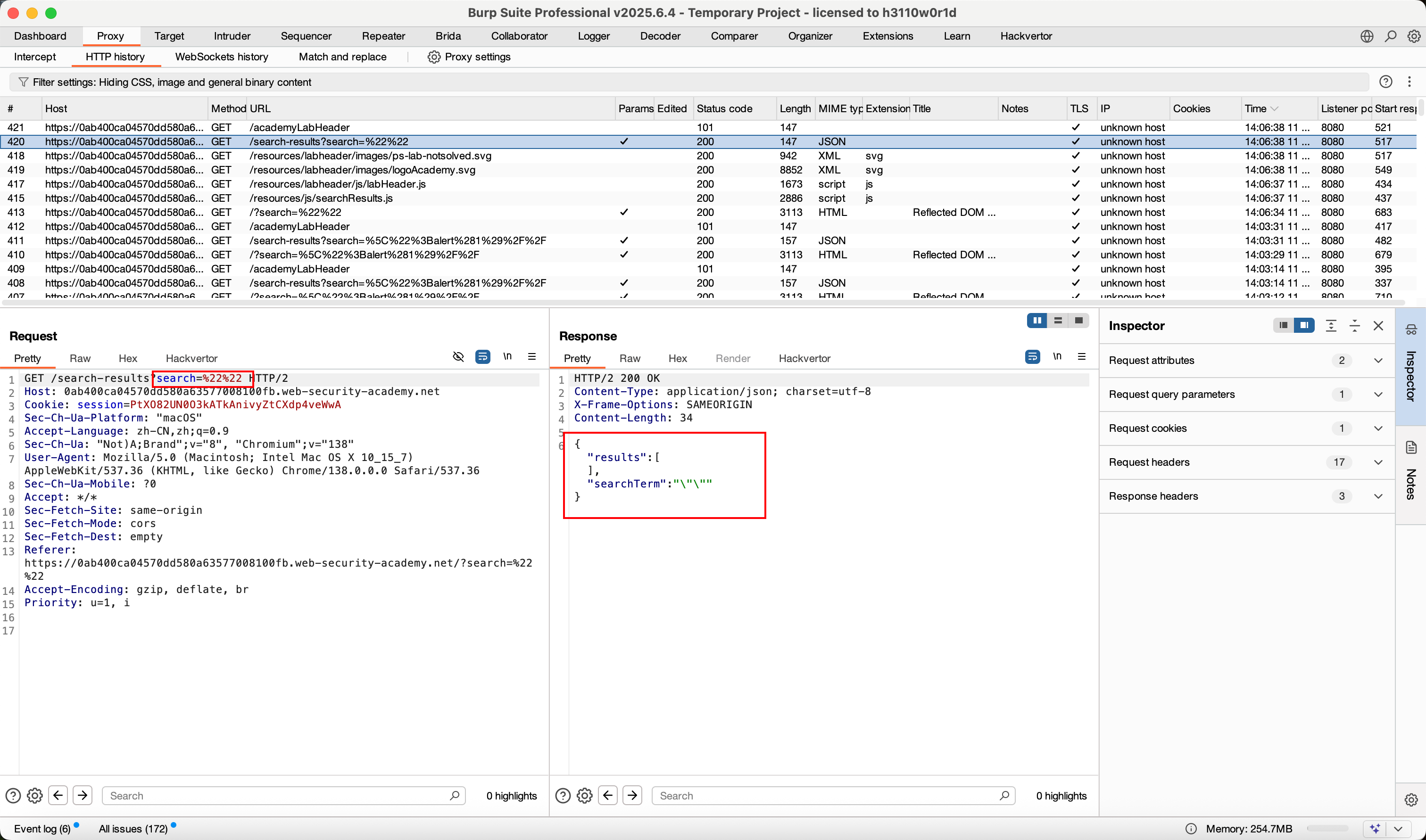Select history row 415 searchResults.js
This screenshot has height=840, width=1426.
pos(708,198)
